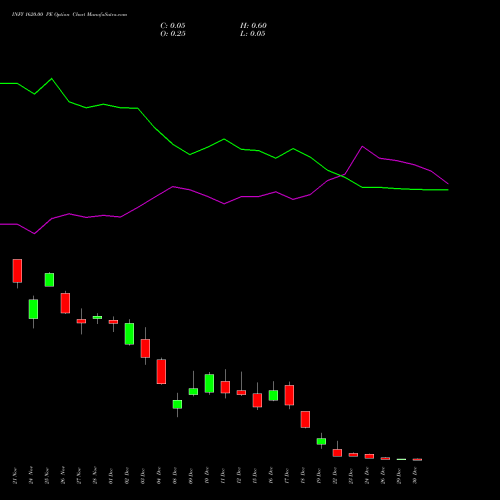Screen dimensions: 500x500
Task: Click the small red candle for 24 Dec
Action: pos(369,456)
